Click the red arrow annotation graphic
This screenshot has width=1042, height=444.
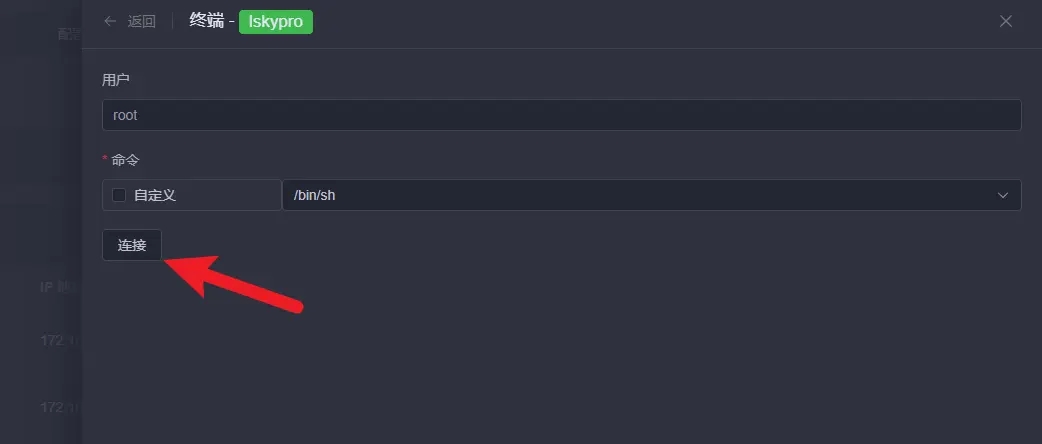233,284
